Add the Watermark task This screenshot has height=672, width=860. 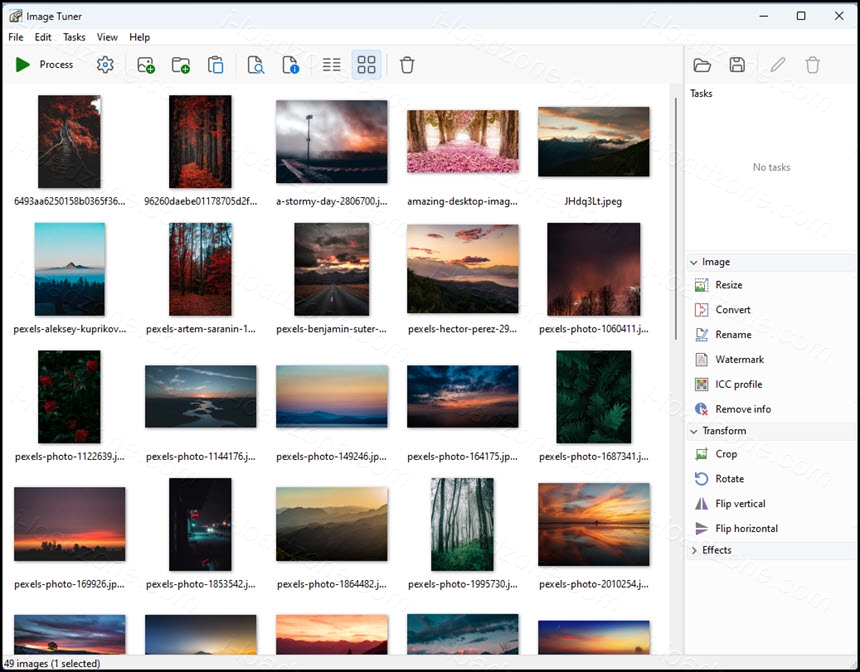[739, 359]
